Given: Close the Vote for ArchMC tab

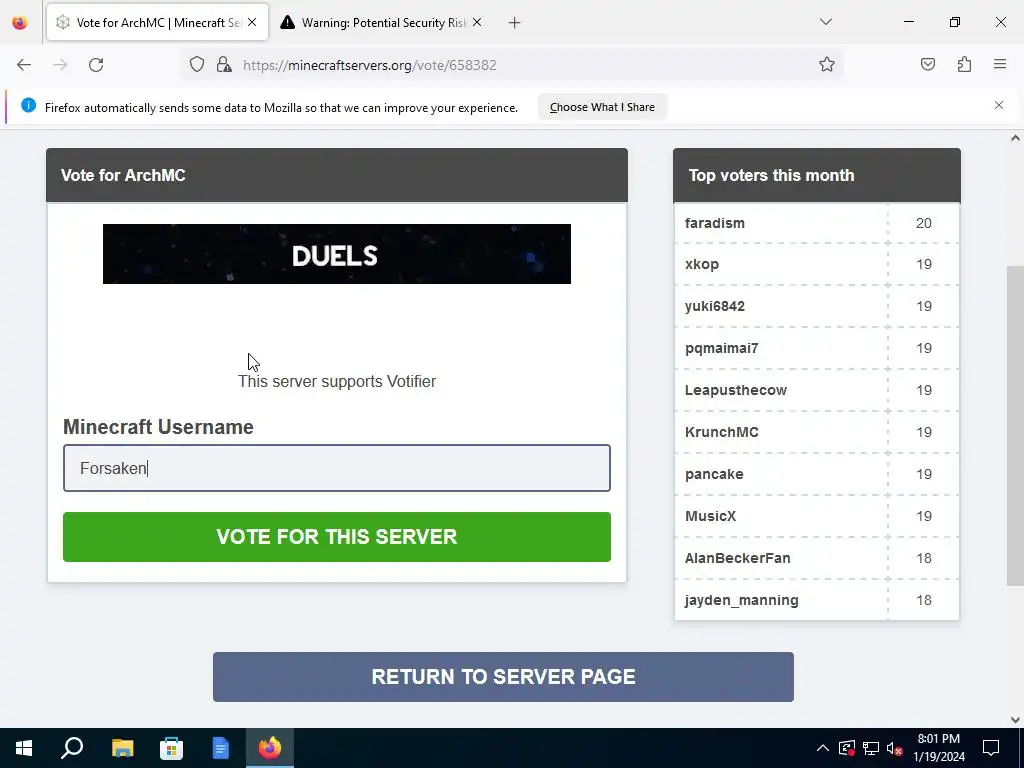Looking at the screenshot, I should (252, 22).
